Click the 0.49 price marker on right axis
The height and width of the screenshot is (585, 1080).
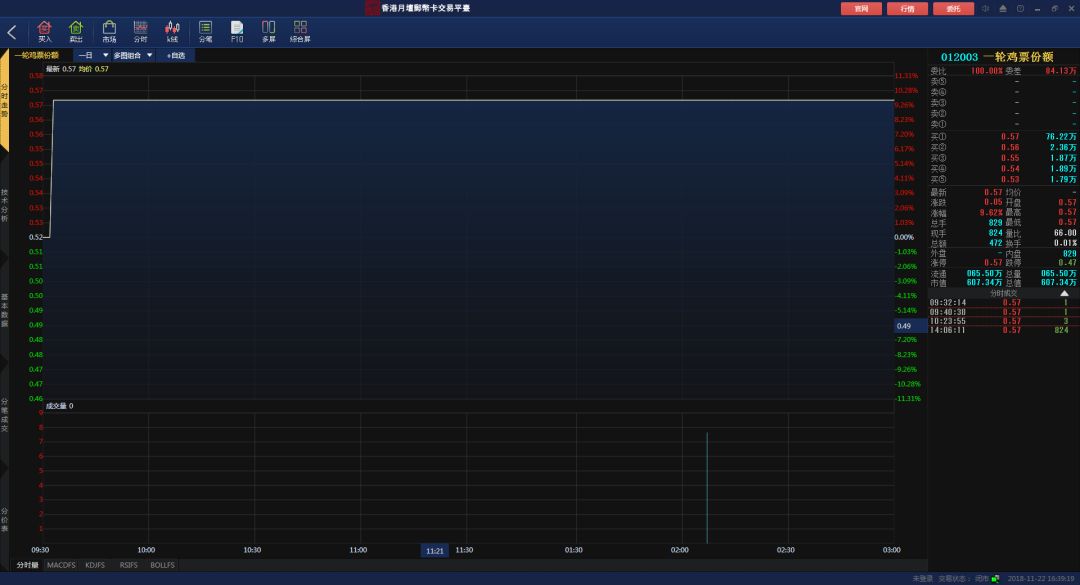click(x=911, y=326)
